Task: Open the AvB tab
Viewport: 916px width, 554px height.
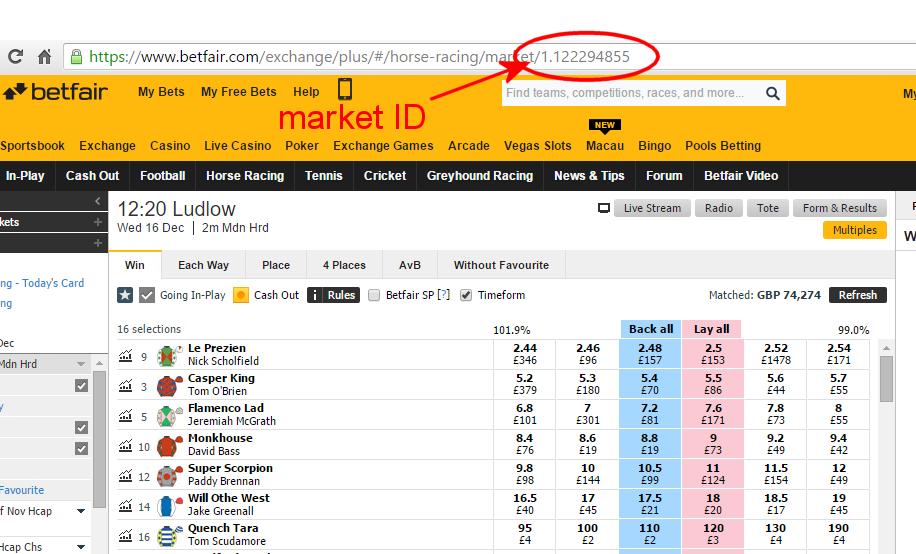Action: 410,265
